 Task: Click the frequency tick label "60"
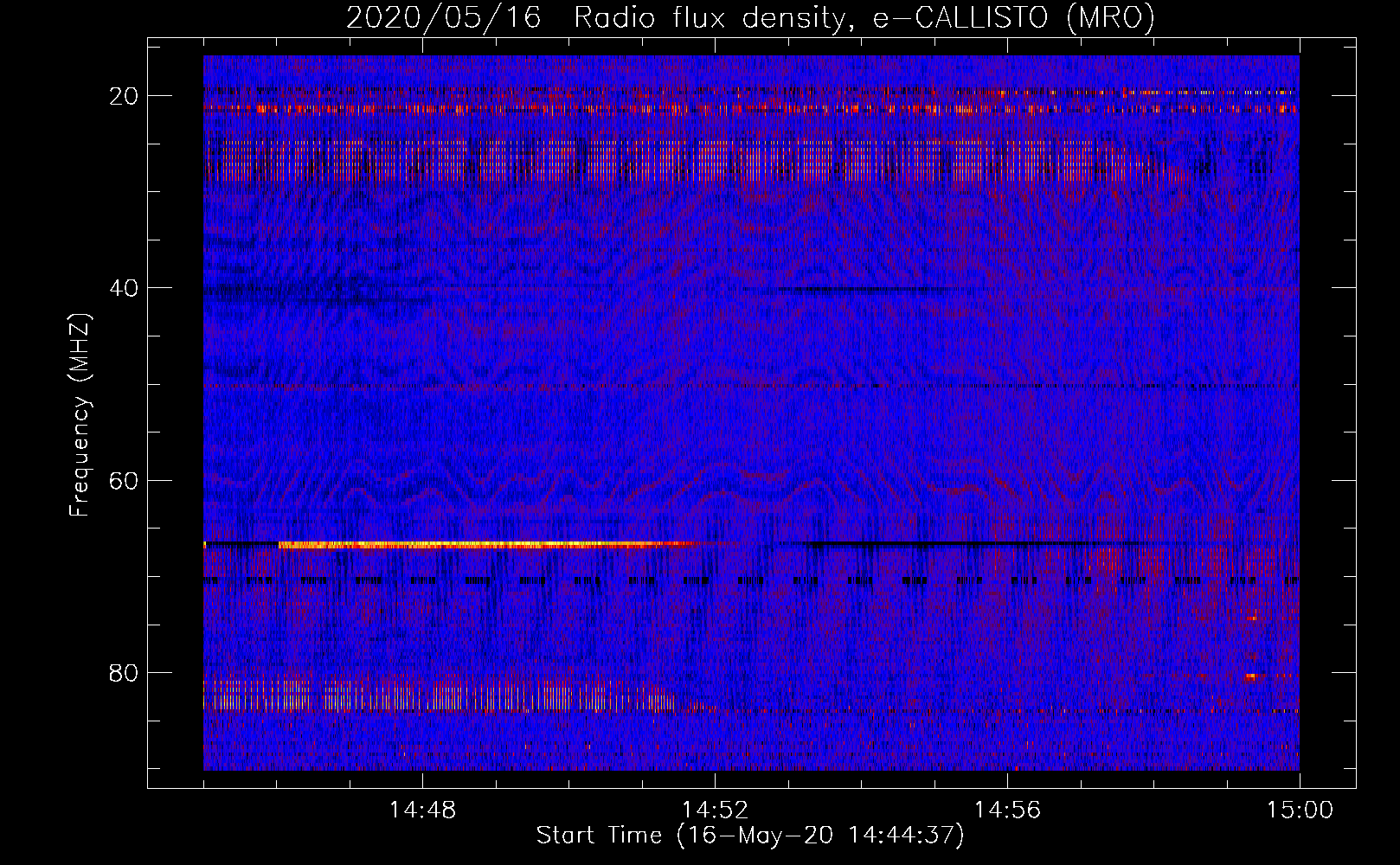125,479
